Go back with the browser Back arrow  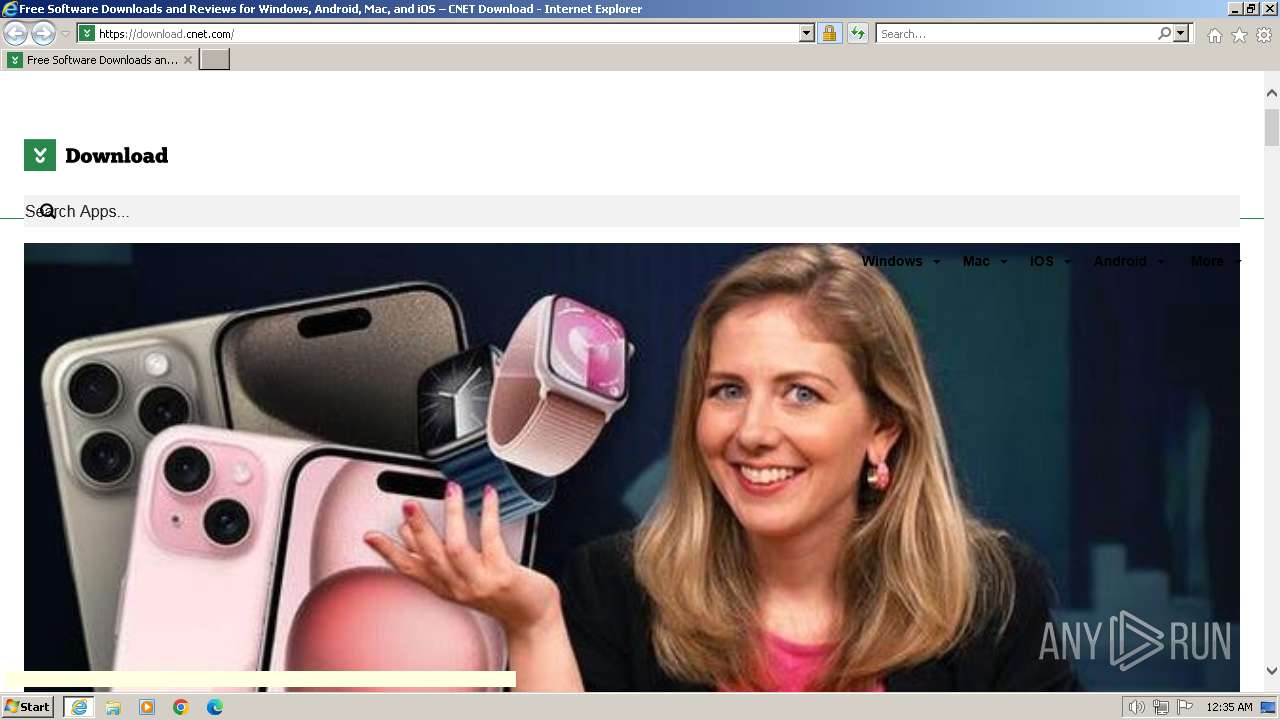coord(15,34)
